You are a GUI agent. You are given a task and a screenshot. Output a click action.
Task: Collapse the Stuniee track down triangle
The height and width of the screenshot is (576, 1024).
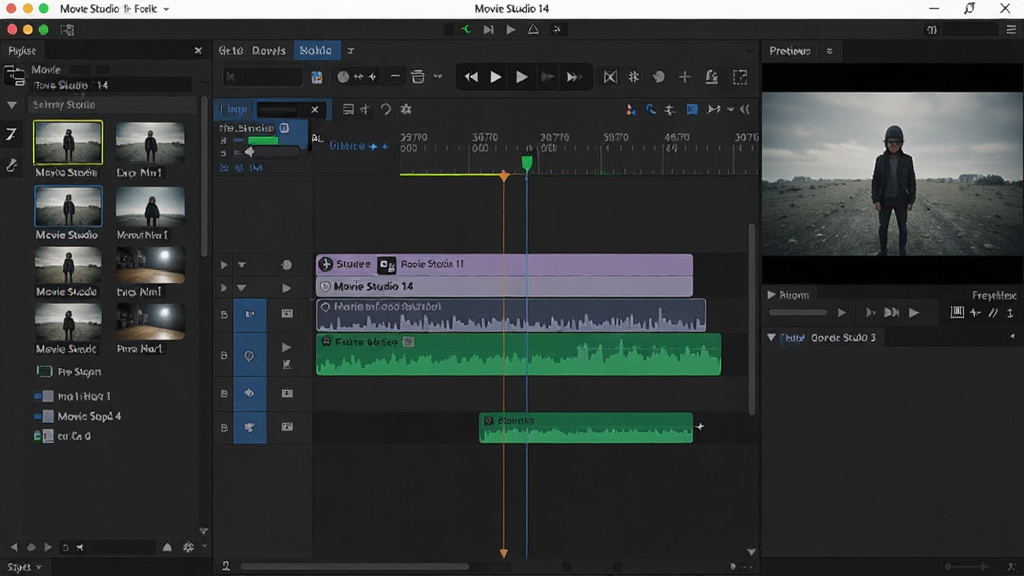coord(242,265)
